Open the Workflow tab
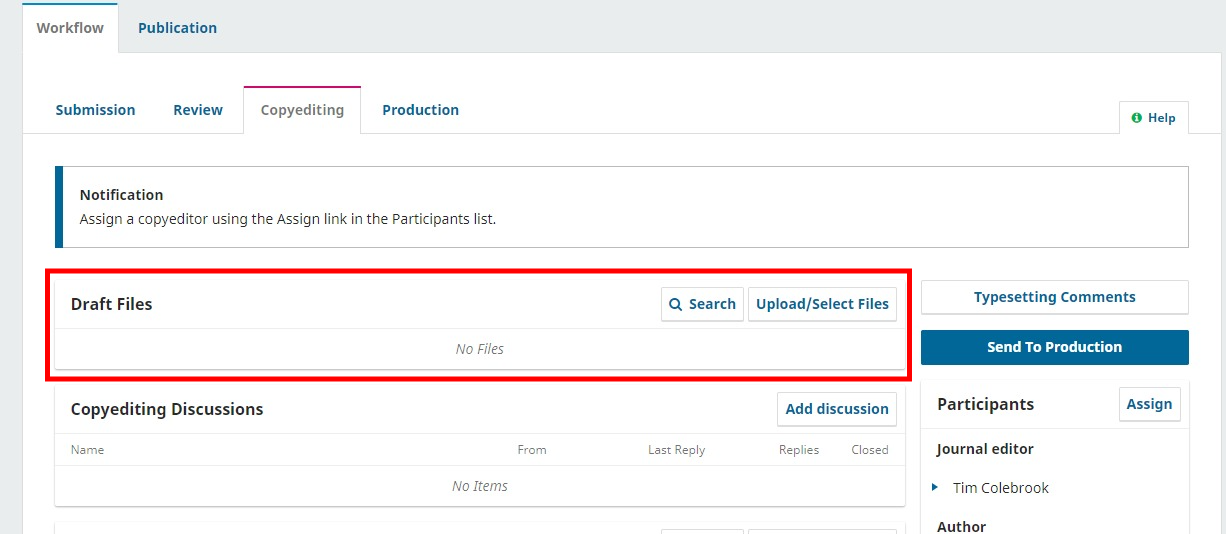 tap(70, 28)
